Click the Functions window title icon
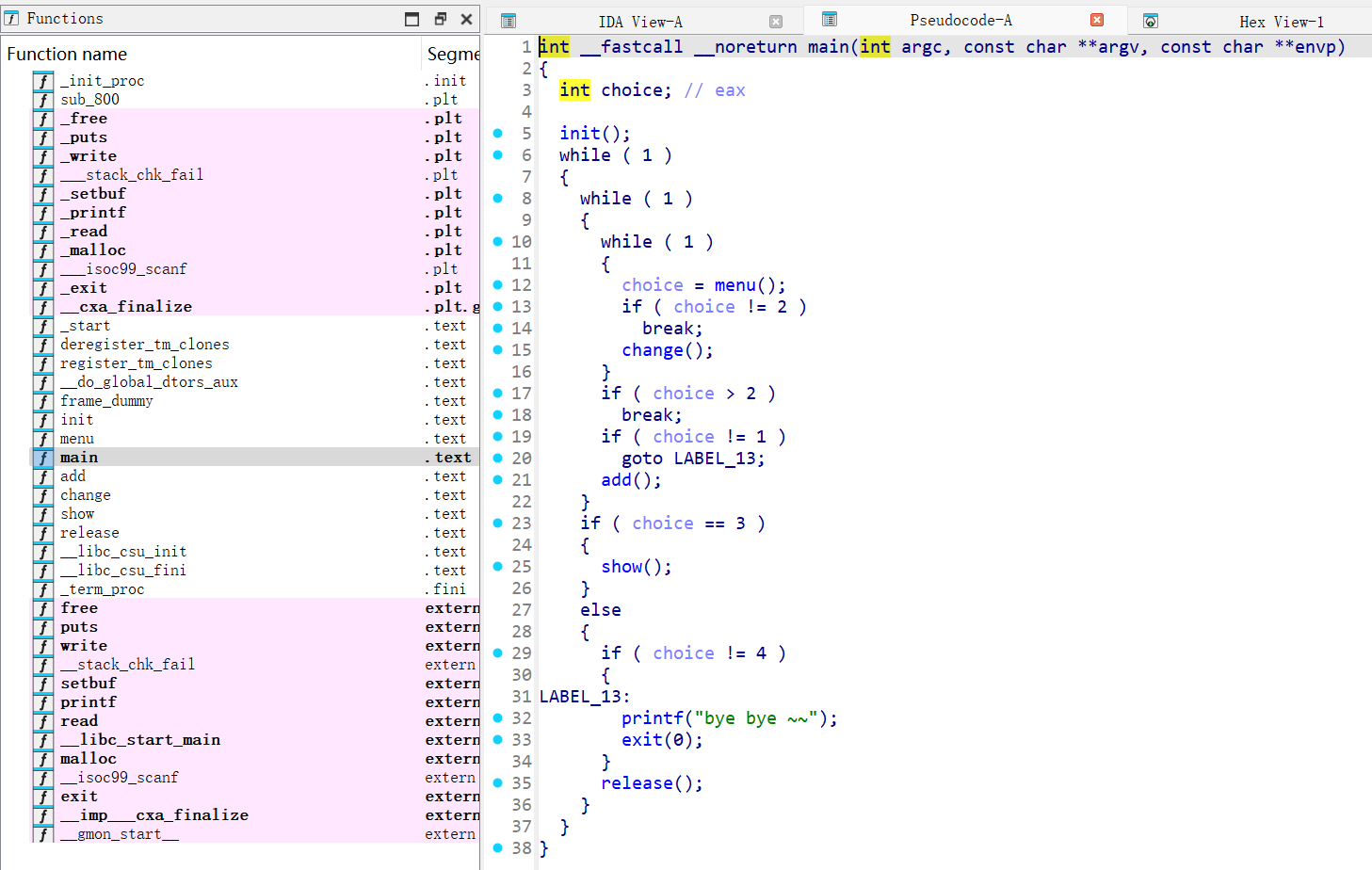The width and height of the screenshot is (1372, 870). [x=12, y=19]
